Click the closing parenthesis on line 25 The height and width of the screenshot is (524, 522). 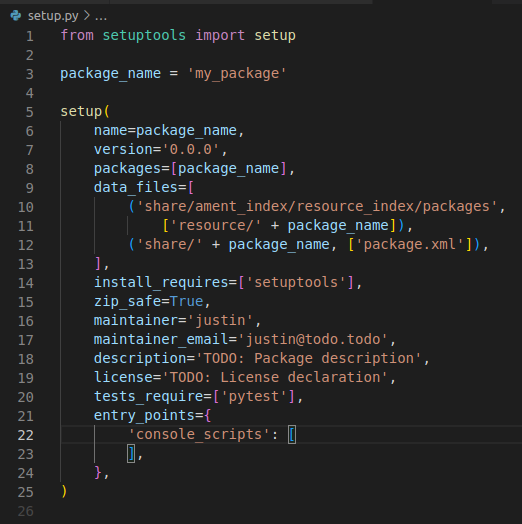tap(64, 492)
